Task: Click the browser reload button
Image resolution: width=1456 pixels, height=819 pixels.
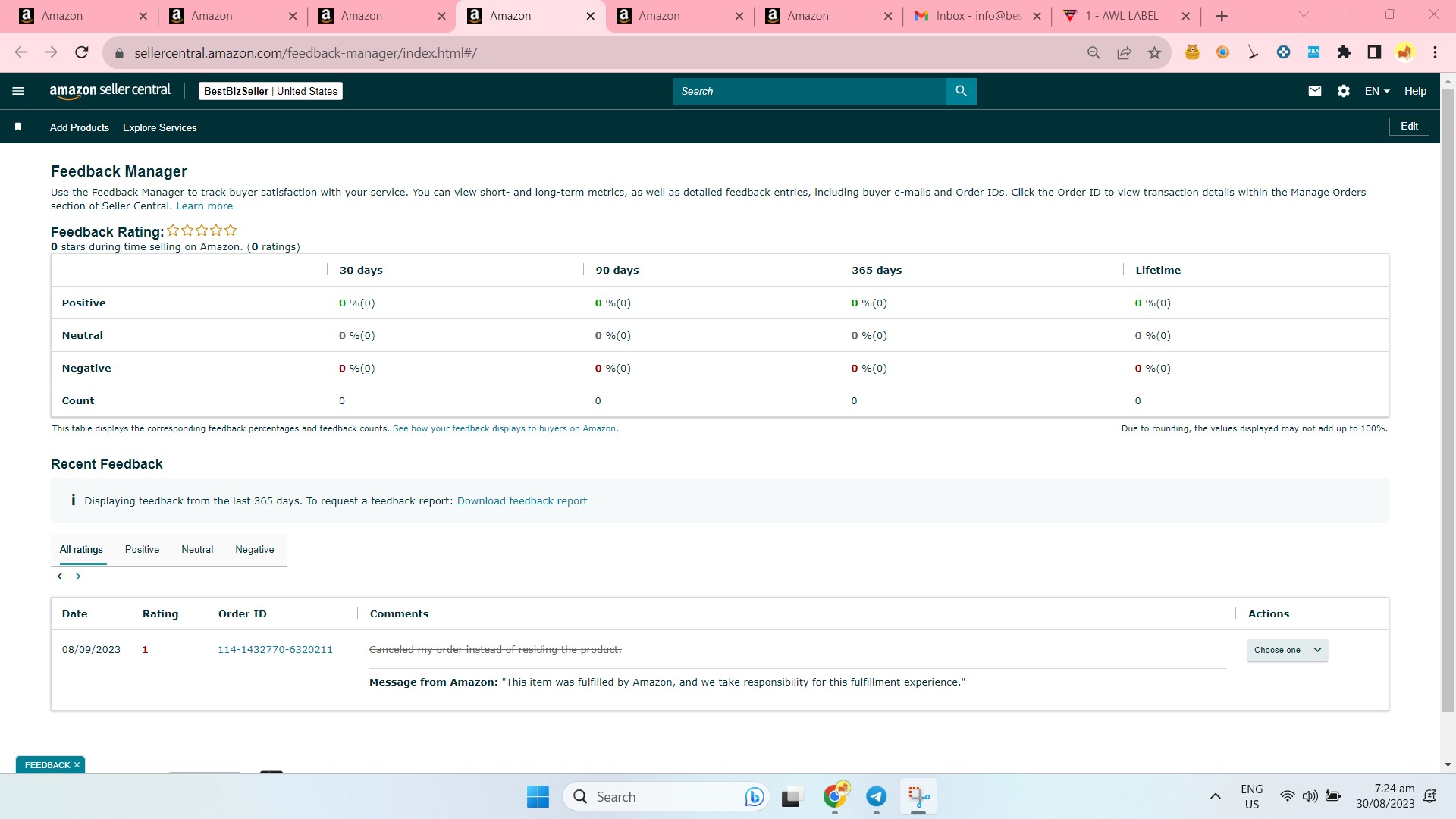Action: (x=82, y=52)
